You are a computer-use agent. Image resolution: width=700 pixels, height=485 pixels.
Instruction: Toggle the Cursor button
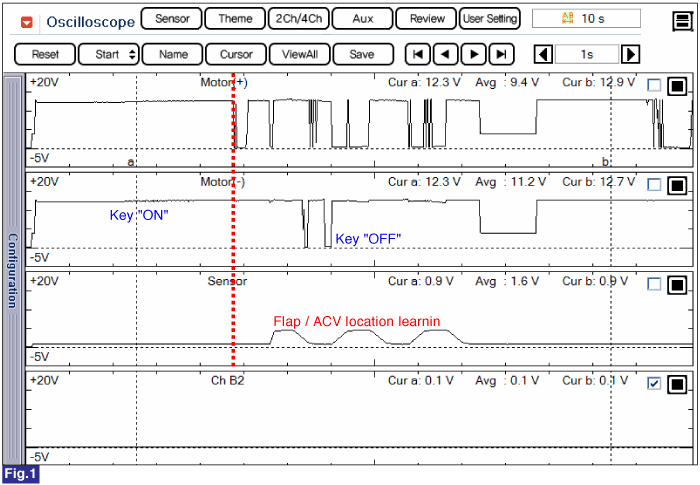tap(236, 54)
